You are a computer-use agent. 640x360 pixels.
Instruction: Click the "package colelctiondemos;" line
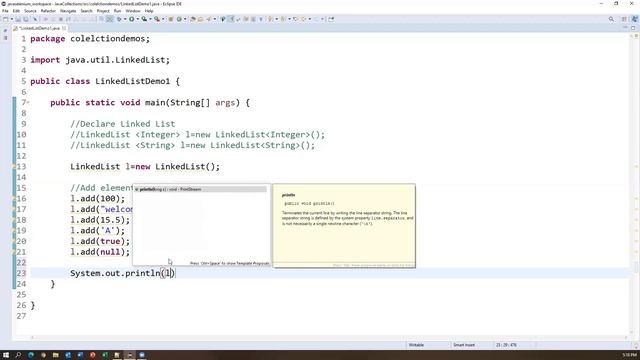tap(90, 38)
